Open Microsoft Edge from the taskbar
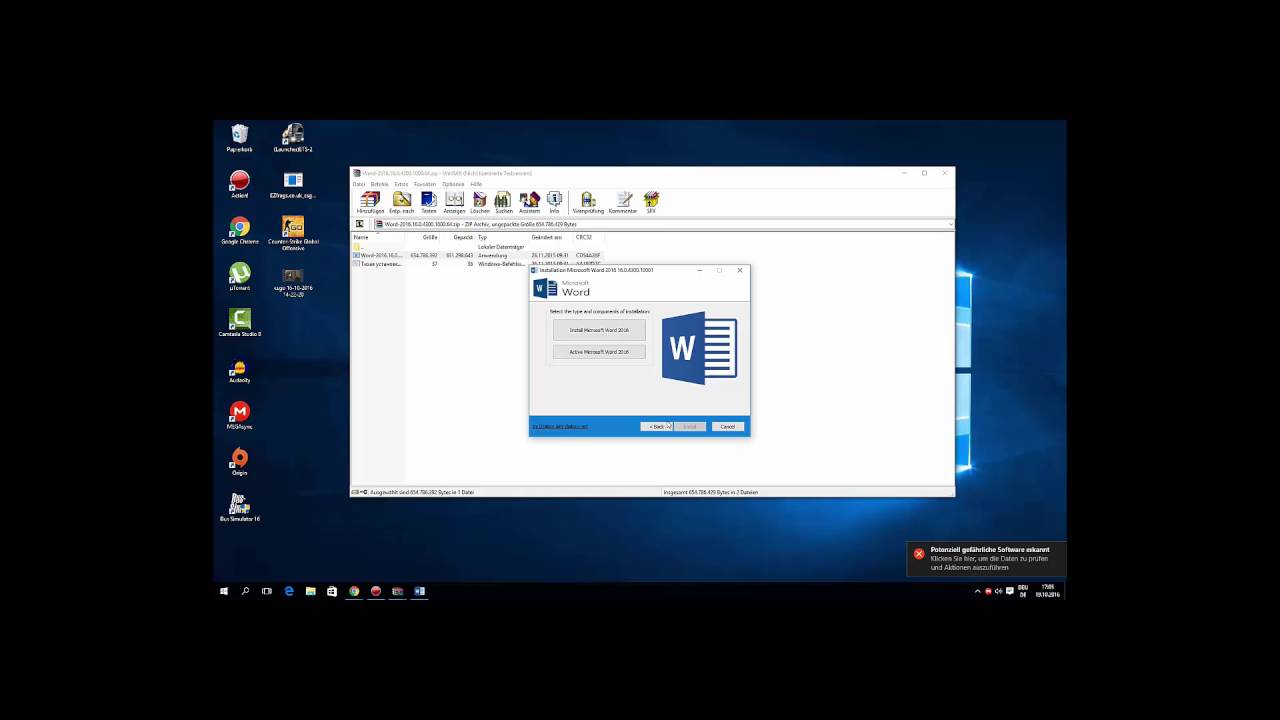Image resolution: width=1280 pixels, height=720 pixels. (x=289, y=591)
